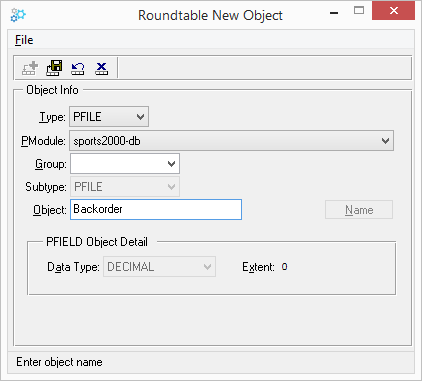Image resolution: width=422 pixels, height=381 pixels.
Task: Click inside the Group text area
Action: [117, 164]
